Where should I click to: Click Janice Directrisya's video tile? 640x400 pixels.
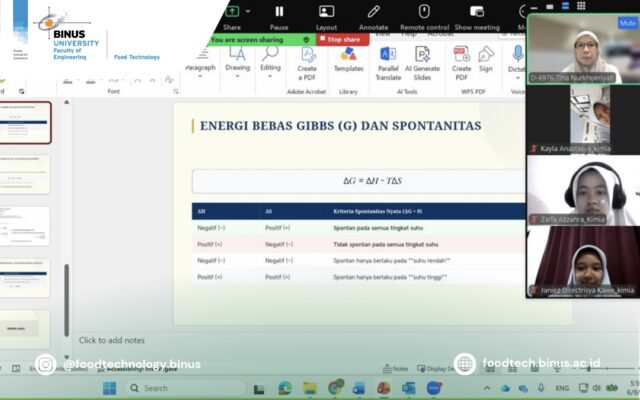pyautogui.click(x=584, y=262)
